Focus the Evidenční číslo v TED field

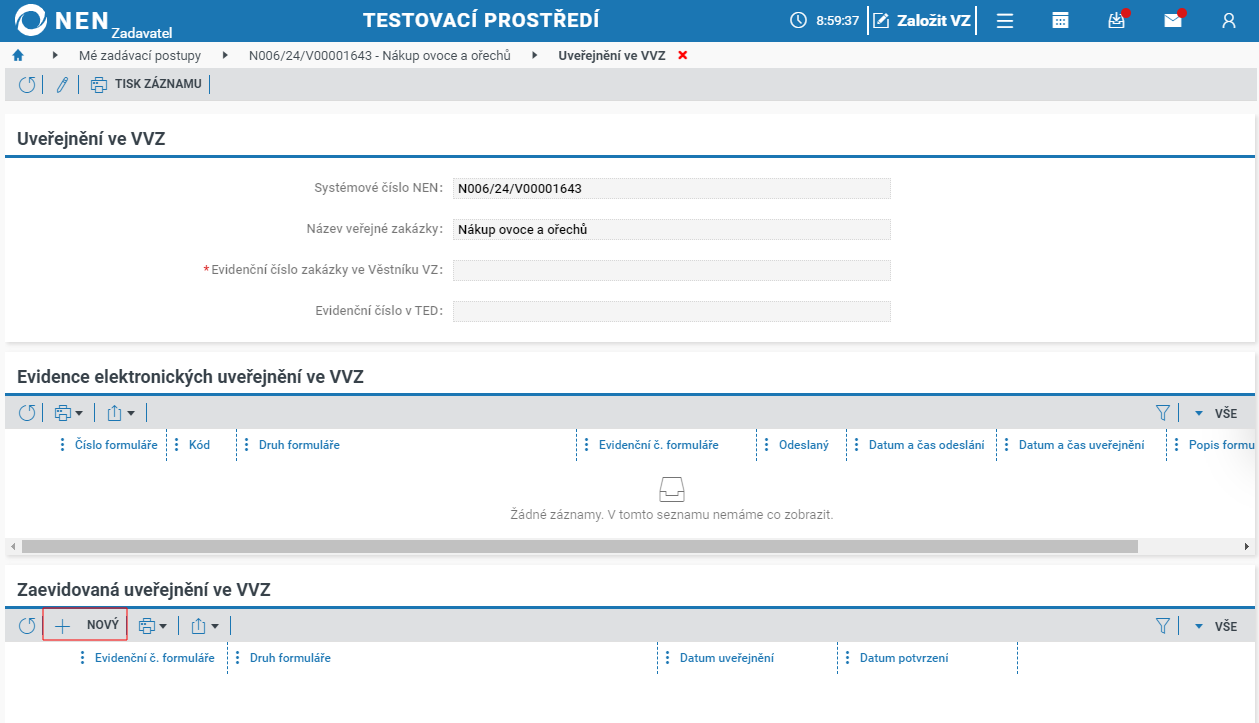[671, 311]
